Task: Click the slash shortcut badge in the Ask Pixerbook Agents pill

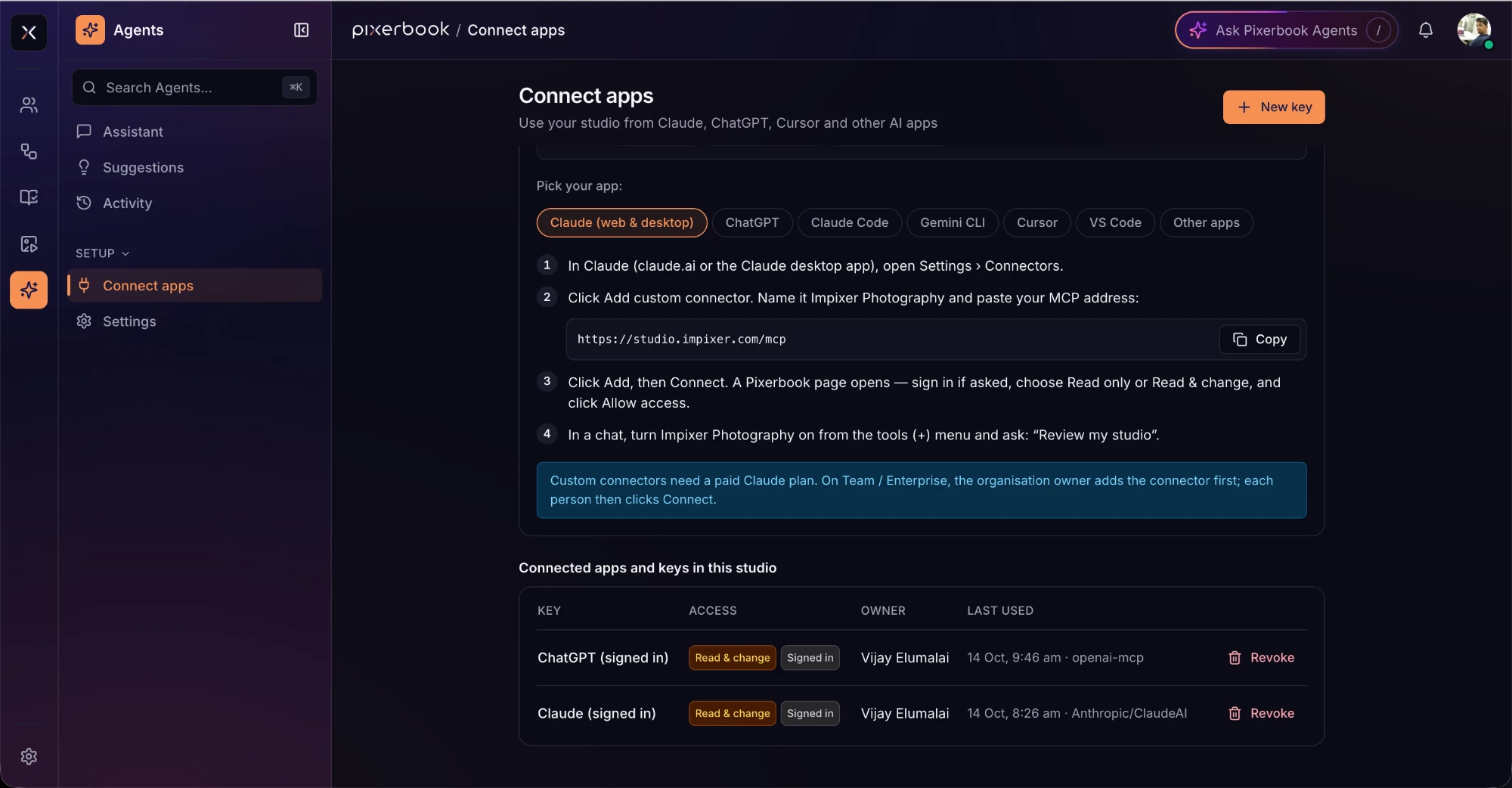Action: [x=1378, y=30]
